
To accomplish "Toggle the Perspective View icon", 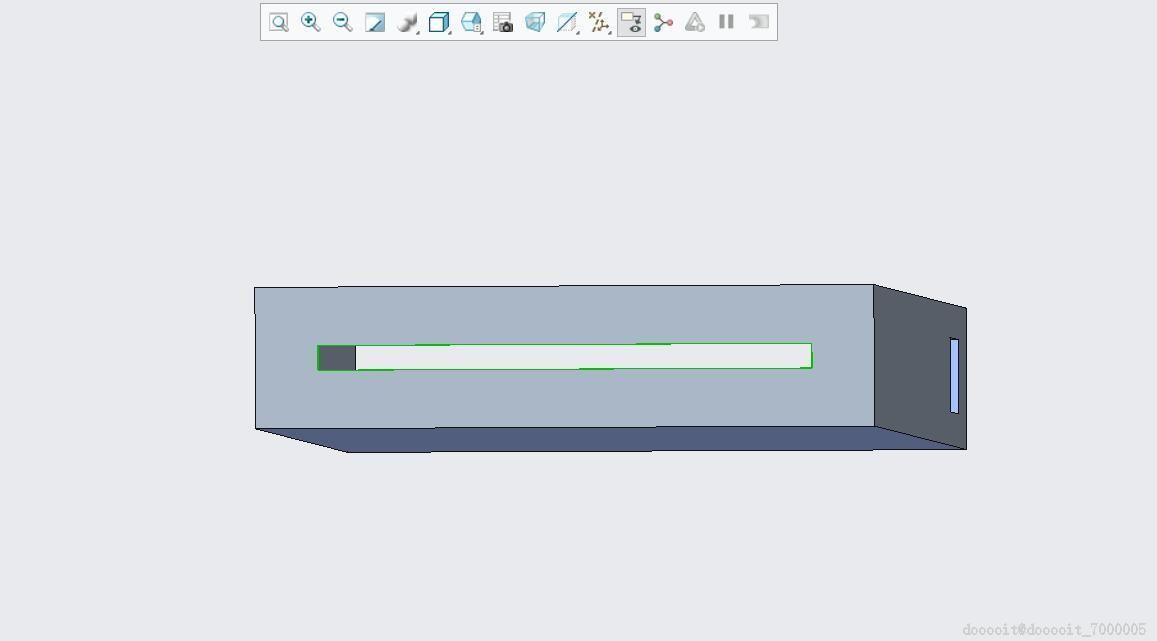I will point(535,22).
